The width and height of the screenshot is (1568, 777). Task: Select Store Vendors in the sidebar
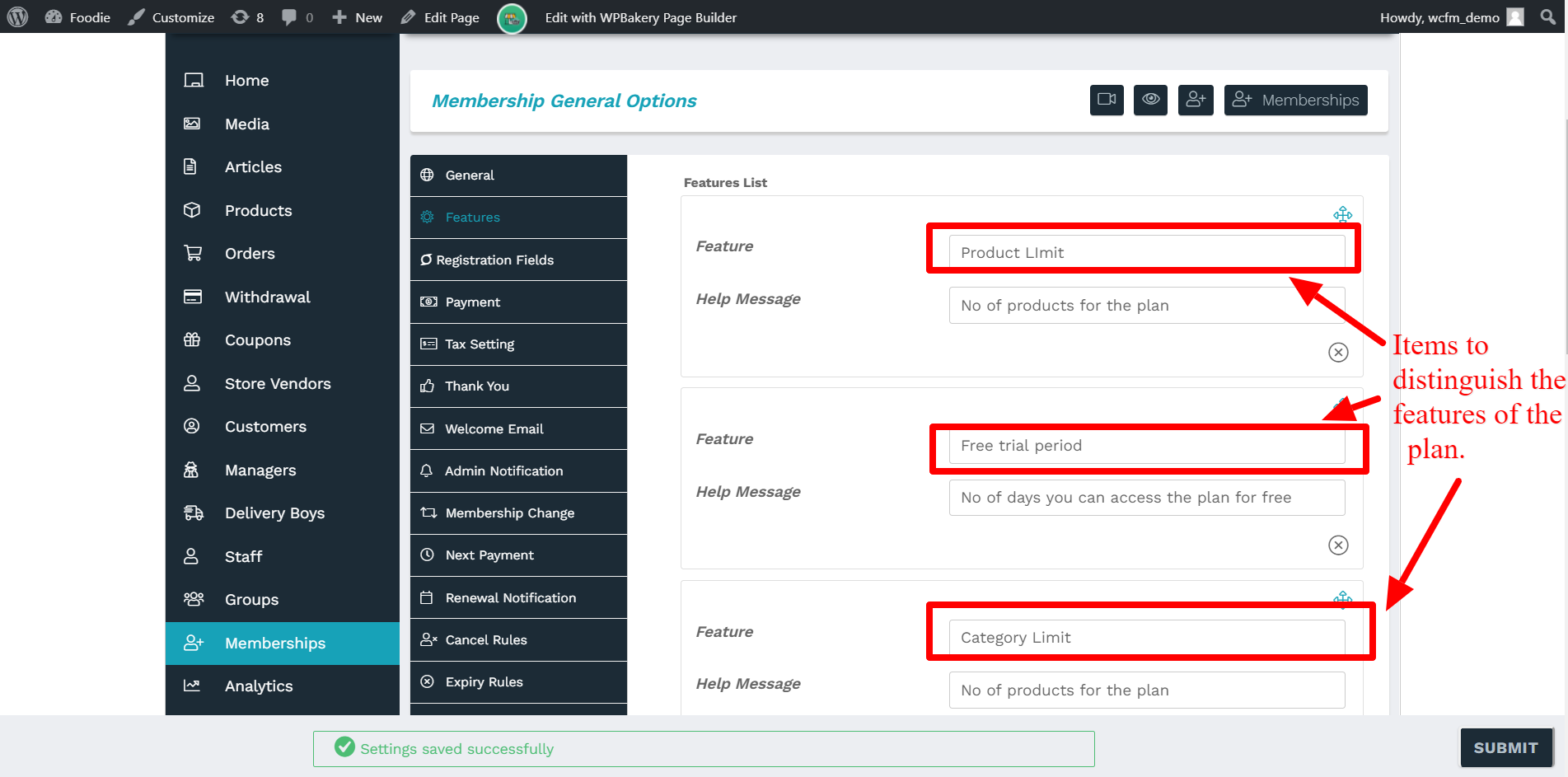(x=277, y=384)
